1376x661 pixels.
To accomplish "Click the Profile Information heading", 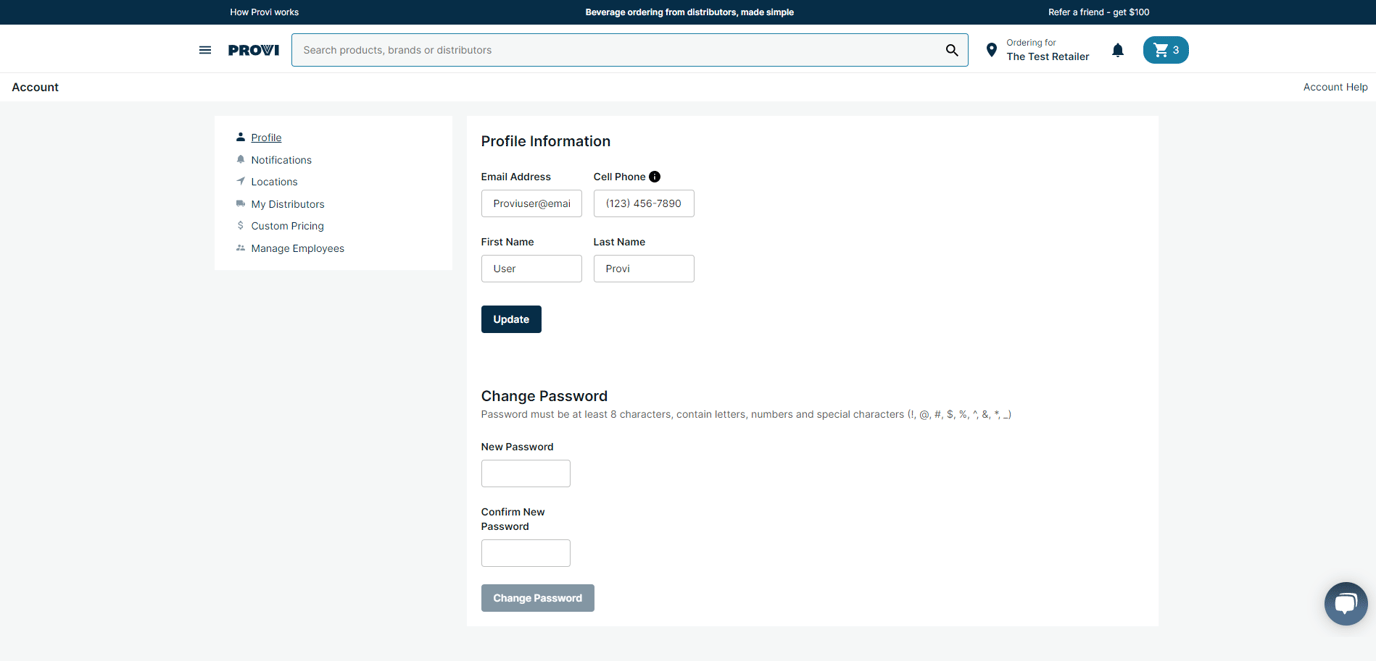I will tap(546, 141).
